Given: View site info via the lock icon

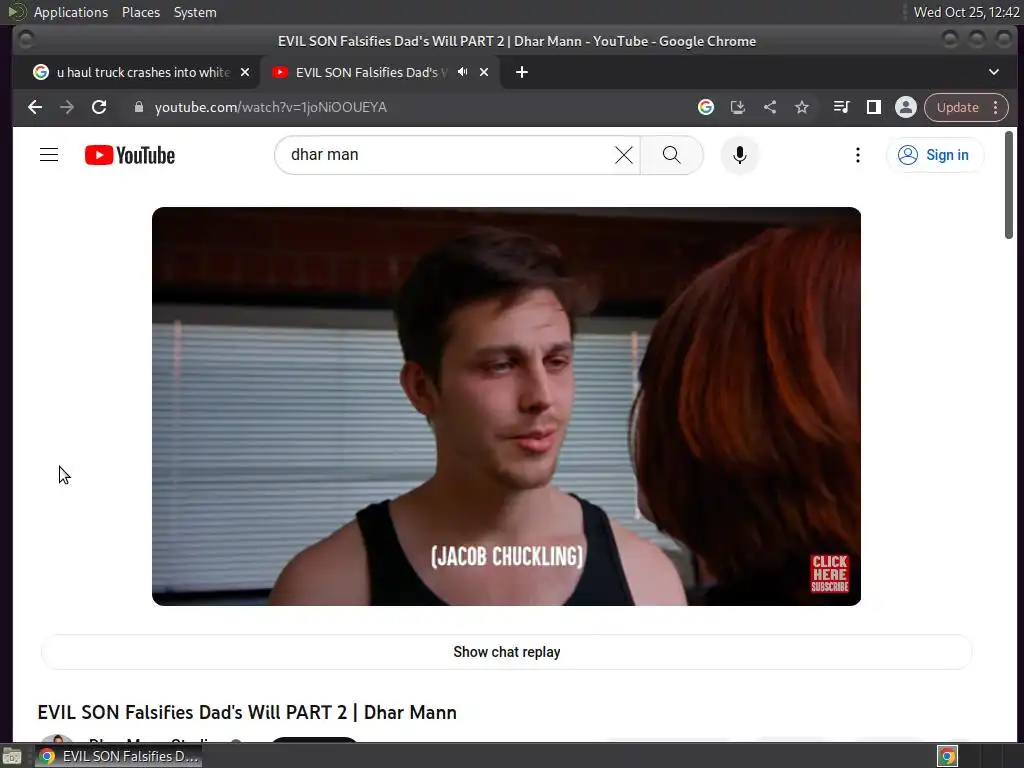Looking at the screenshot, I should (138, 107).
